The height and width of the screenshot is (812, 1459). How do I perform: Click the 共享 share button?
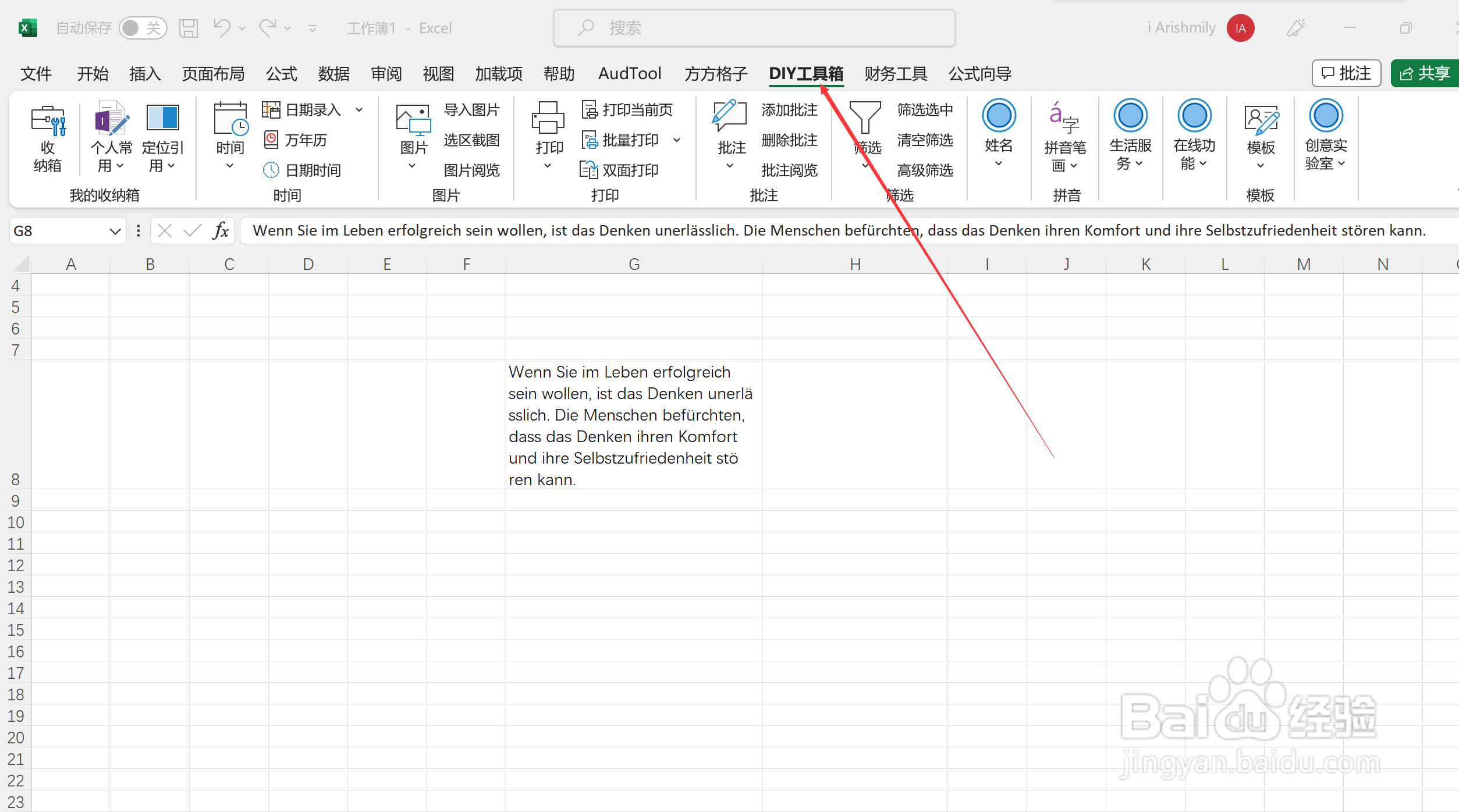pyautogui.click(x=1424, y=74)
